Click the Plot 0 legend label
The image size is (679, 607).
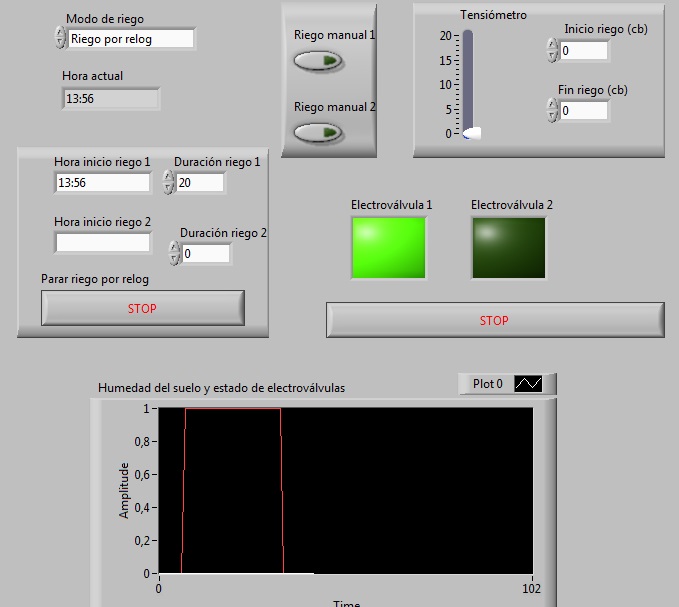click(488, 384)
